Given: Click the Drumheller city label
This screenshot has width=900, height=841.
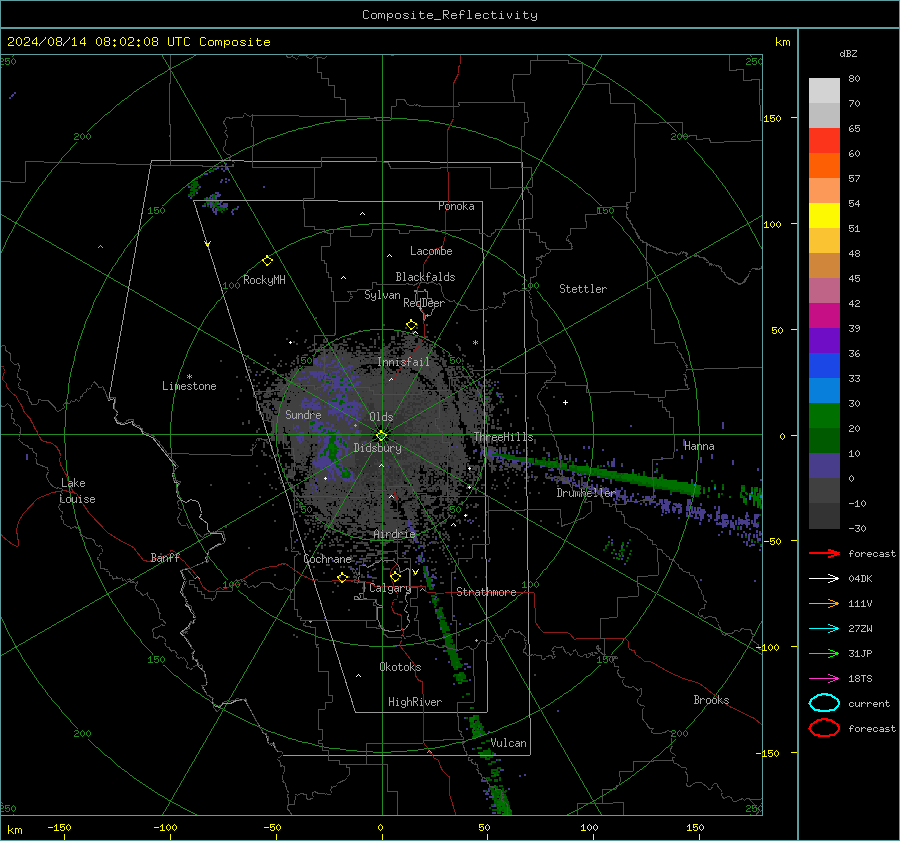Looking at the screenshot, I should (586, 493).
